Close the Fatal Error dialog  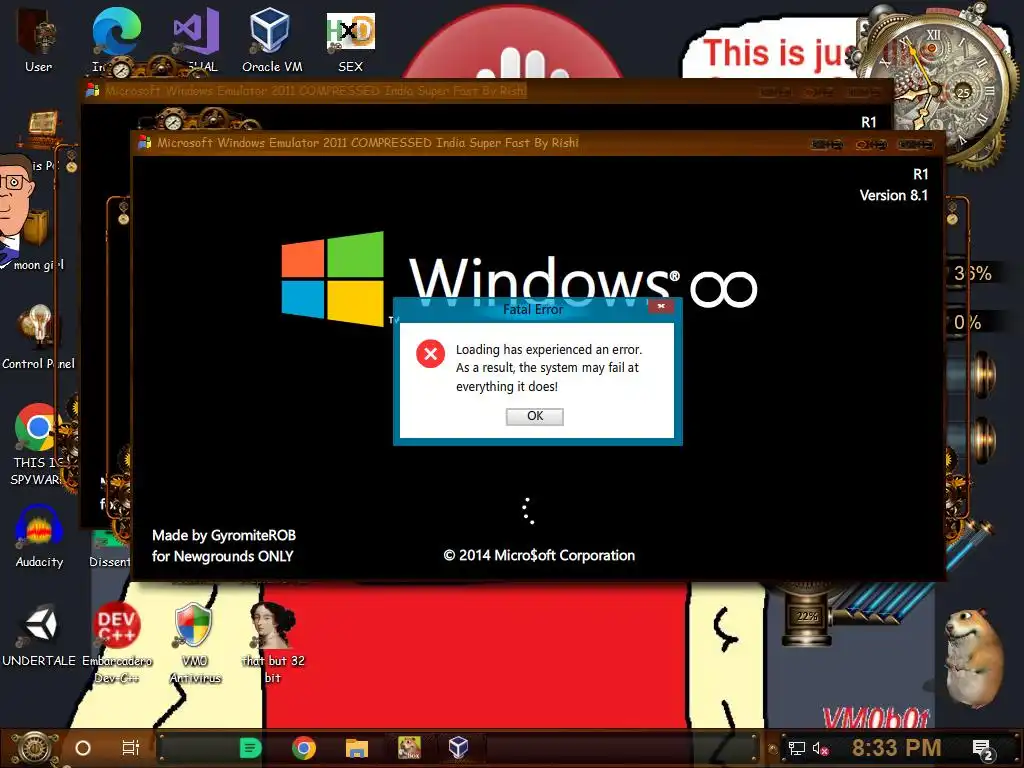click(661, 306)
